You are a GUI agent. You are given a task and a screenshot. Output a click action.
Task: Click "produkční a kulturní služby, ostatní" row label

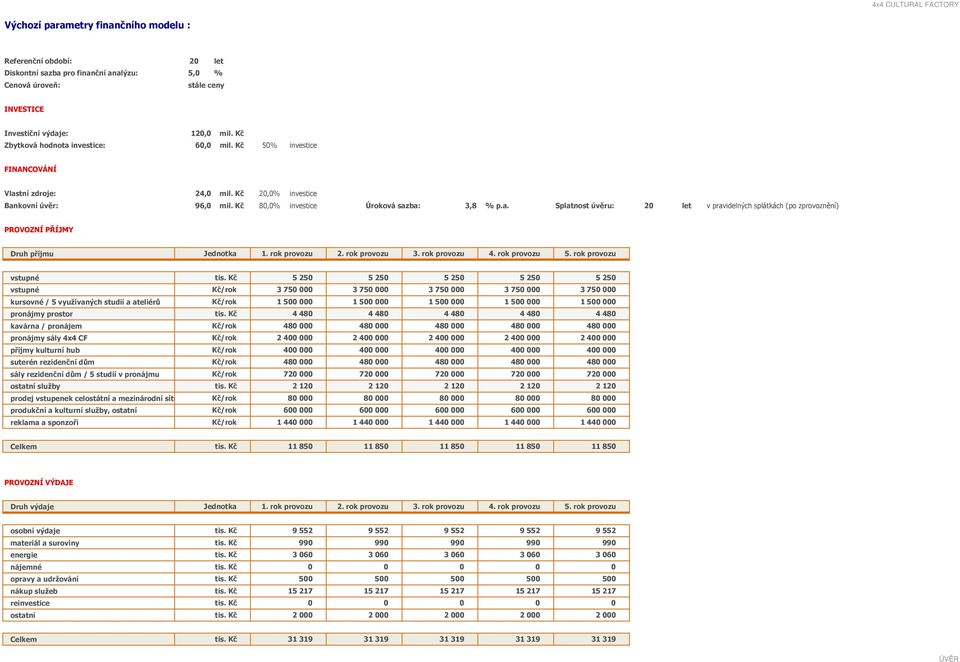(x=73, y=410)
